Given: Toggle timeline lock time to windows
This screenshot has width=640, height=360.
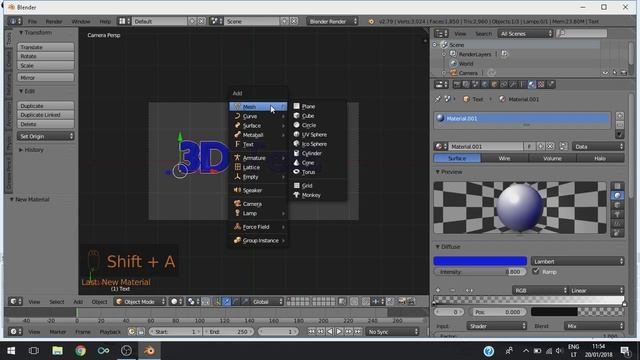Looking at the screenshot, I should point(140,331).
